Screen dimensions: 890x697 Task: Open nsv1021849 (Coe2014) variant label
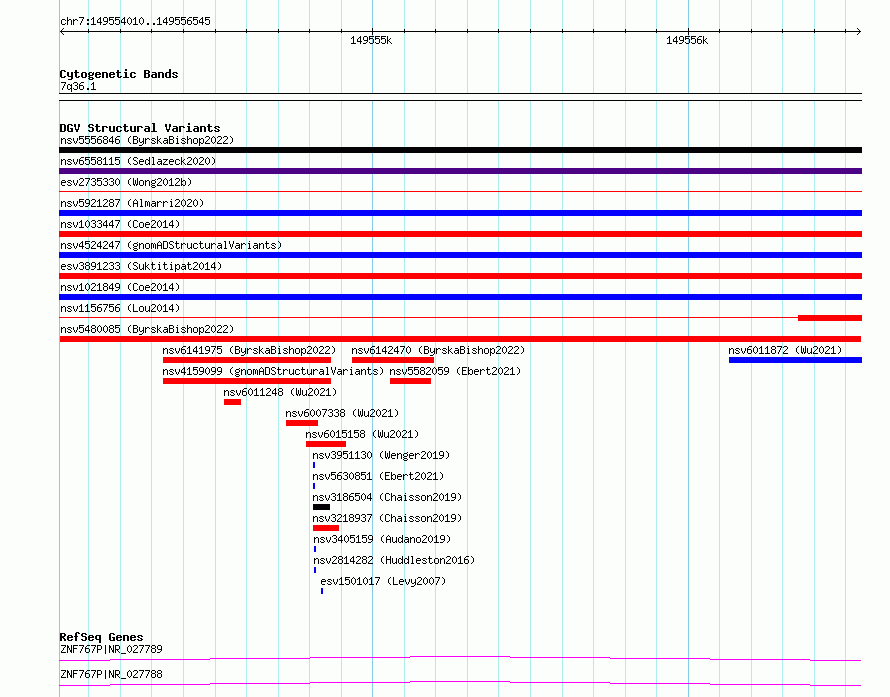(x=120, y=287)
